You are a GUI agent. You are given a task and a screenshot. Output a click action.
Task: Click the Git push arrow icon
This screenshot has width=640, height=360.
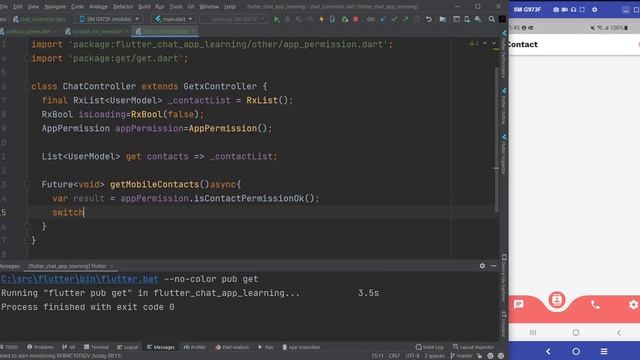(x=405, y=19)
